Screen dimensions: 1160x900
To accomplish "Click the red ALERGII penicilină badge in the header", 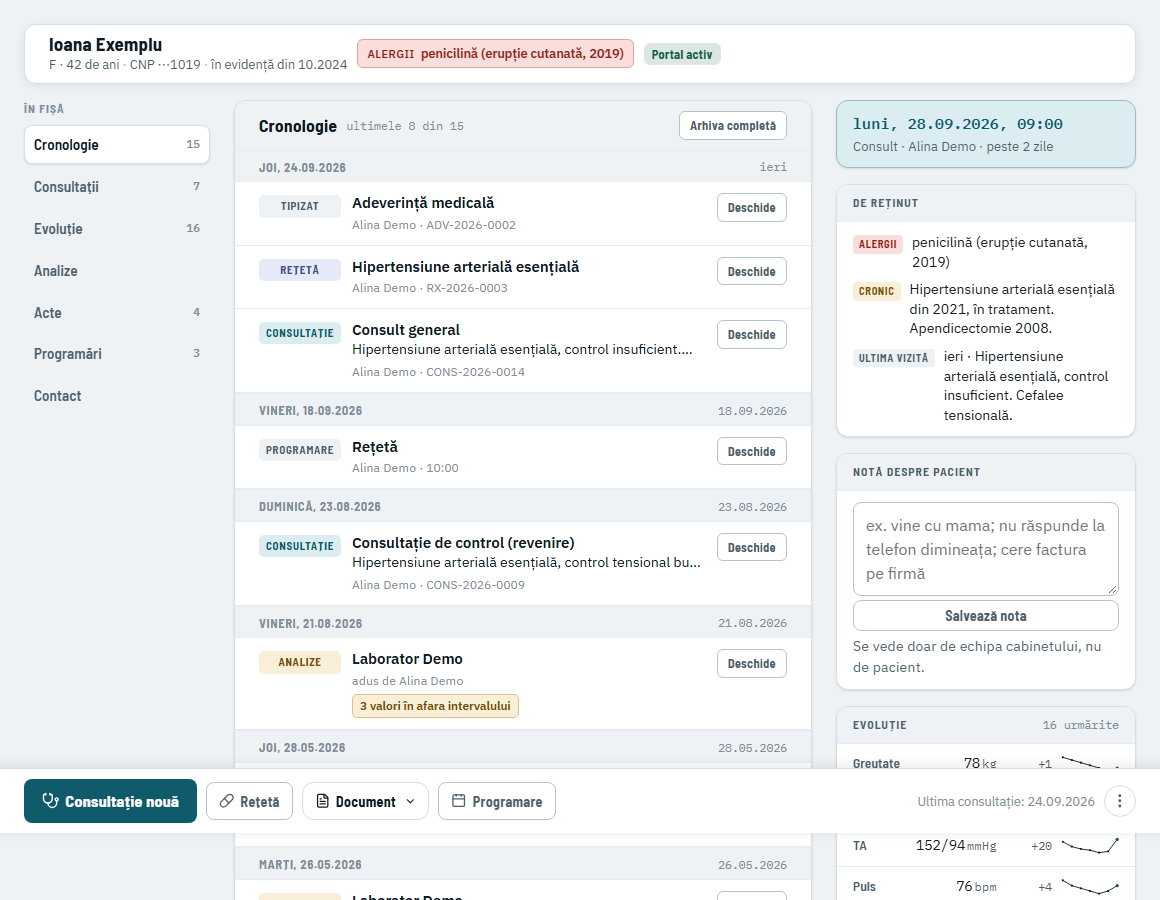I will coord(496,54).
